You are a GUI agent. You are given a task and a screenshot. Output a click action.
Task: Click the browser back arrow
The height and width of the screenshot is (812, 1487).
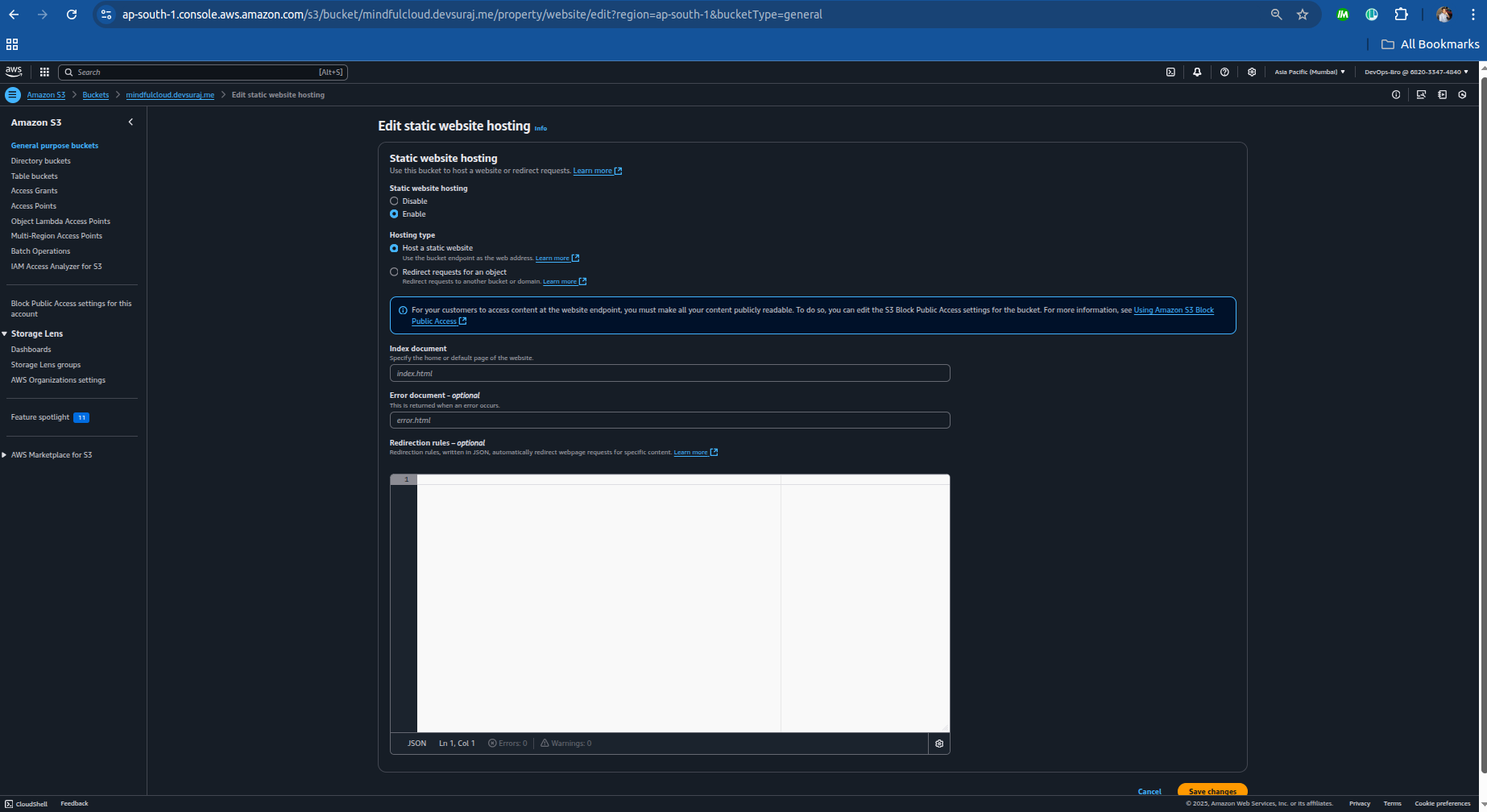(14, 14)
